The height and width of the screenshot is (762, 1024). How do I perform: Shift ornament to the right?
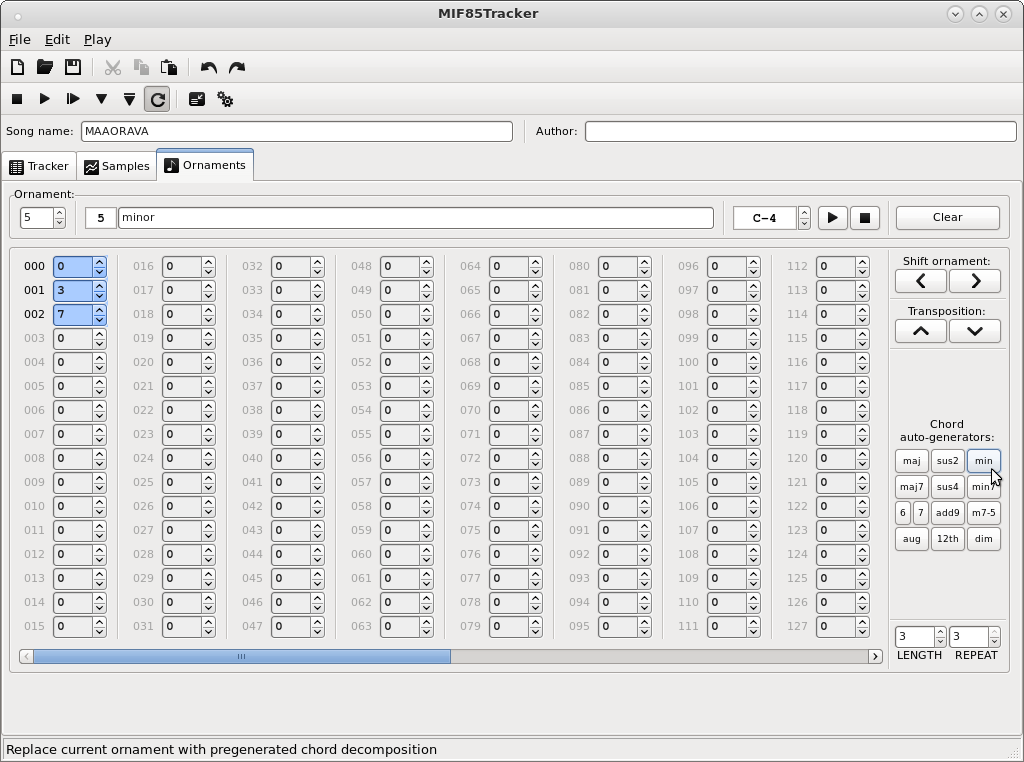point(974,282)
